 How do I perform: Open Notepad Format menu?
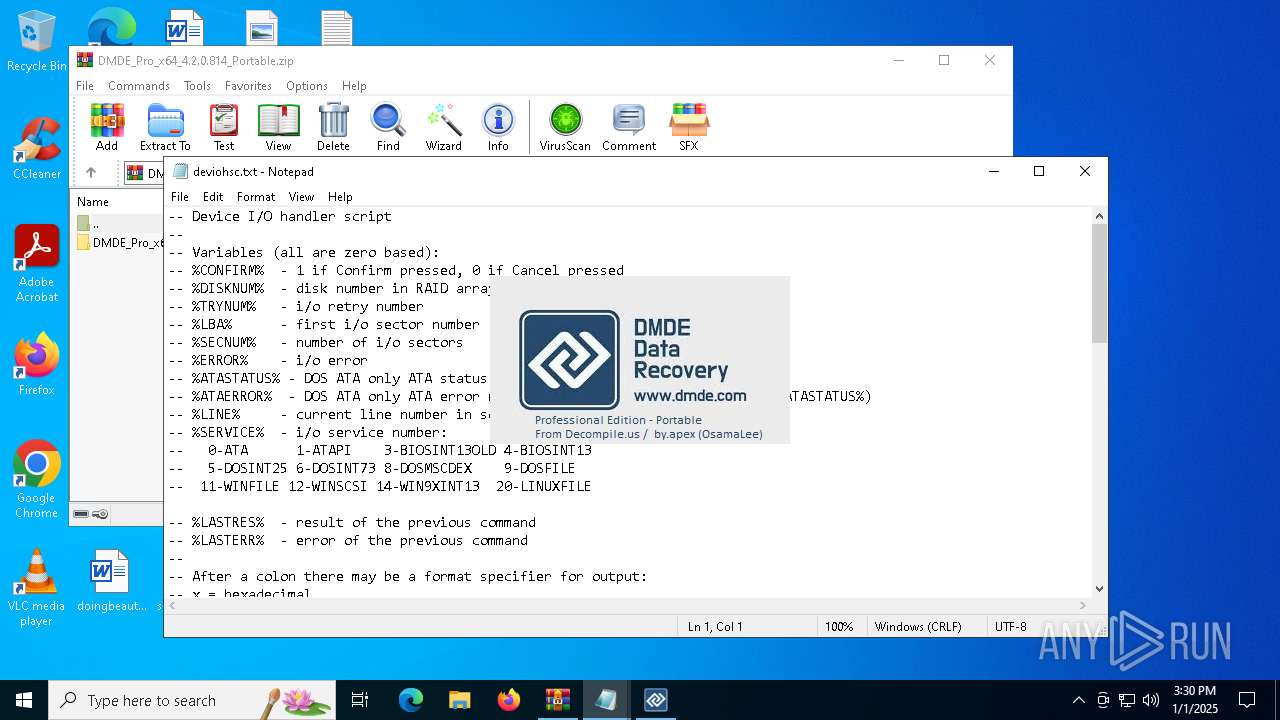coord(256,197)
